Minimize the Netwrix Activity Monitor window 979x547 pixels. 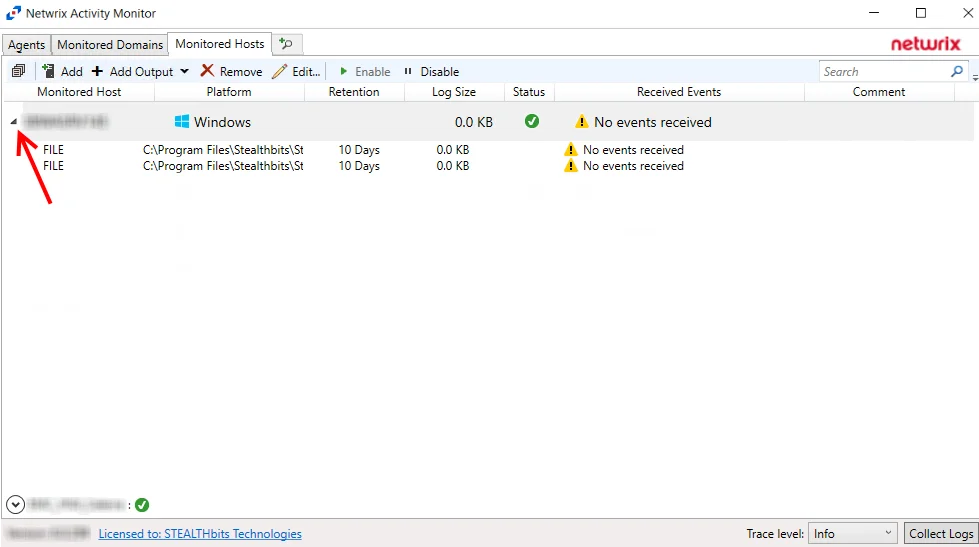(x=874, y=12)
